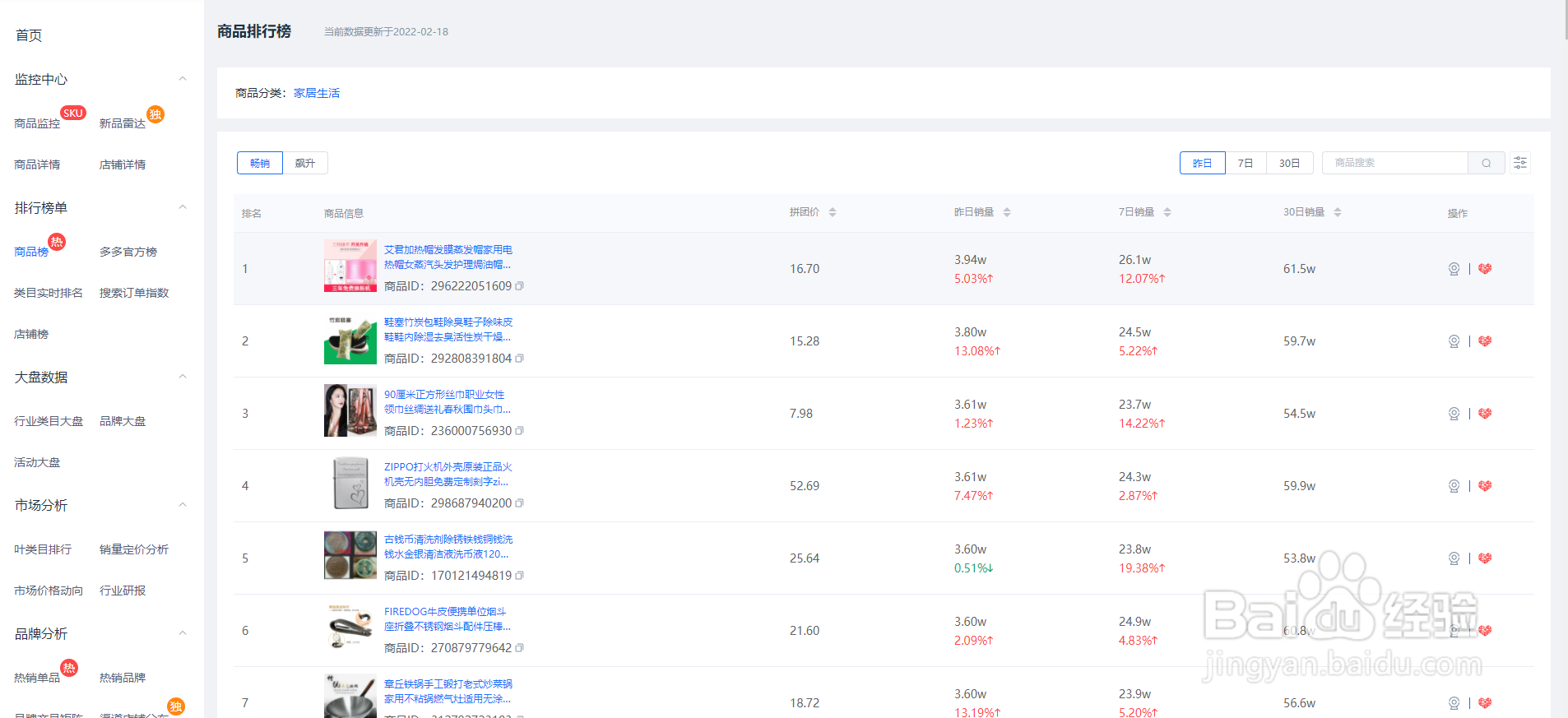Image resolution: width=1568 pixels, height=718 pixels.
Task: Open 多多官方榜 in sidebar
Action: point(128,252)
